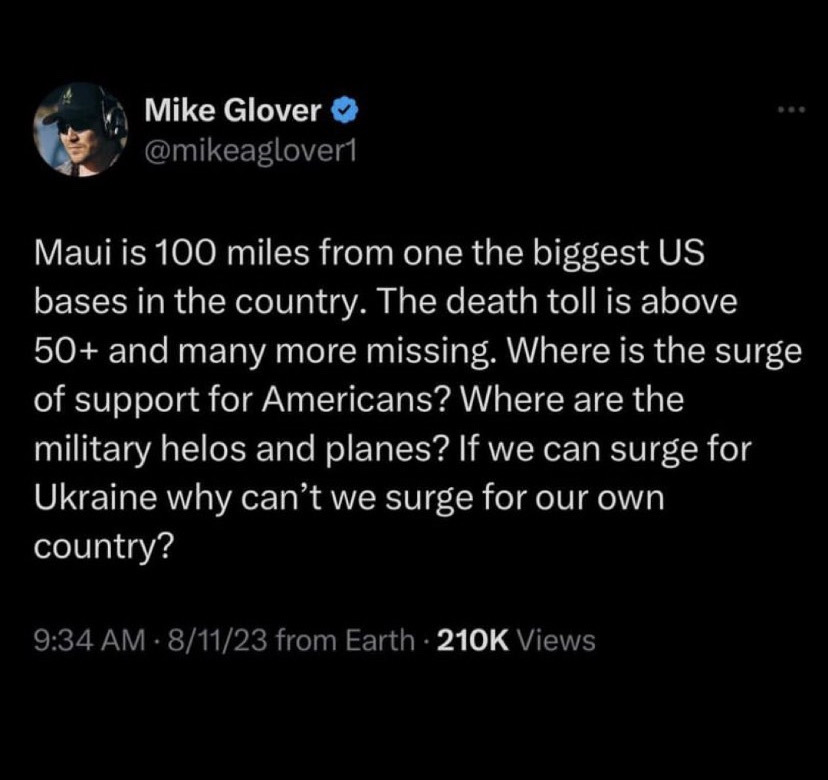Select the word "Ukraine" in the tweet
The image size is (828, 780).
pyautogui.click(x=96, y=497)
